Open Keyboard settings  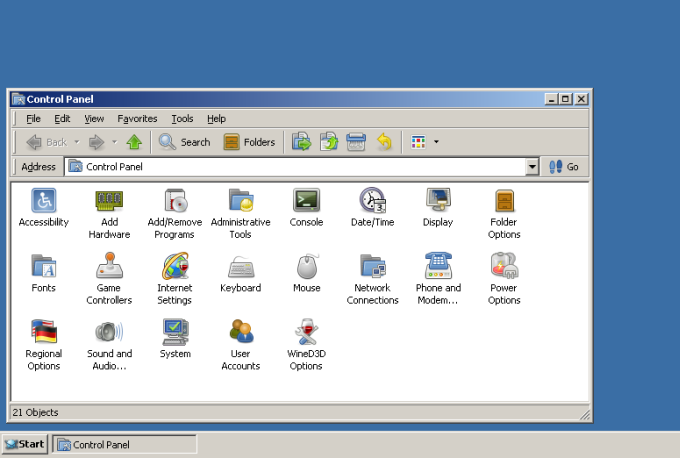(x=241, y=273)
